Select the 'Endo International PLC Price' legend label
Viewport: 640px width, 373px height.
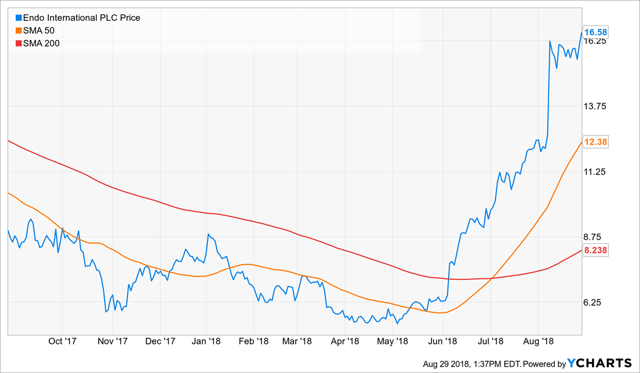[x=82, y=18]
